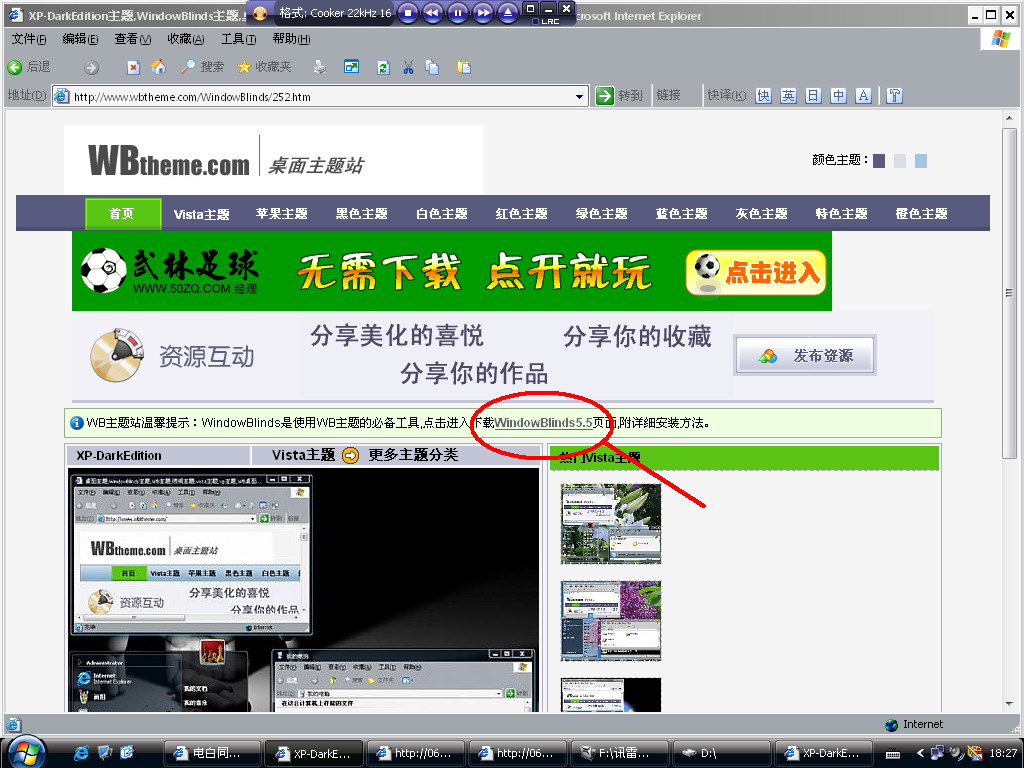Skip to next track in media player
The image size is (1024, 768).
click(x=482, y=13)
